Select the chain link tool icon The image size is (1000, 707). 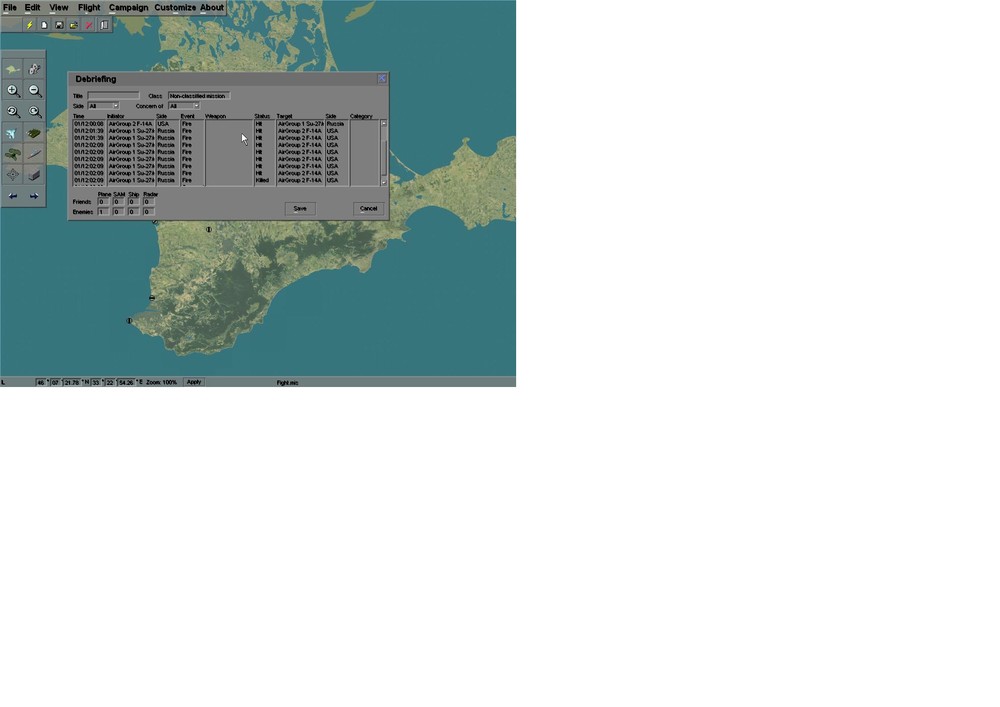[x=34, y=69]
